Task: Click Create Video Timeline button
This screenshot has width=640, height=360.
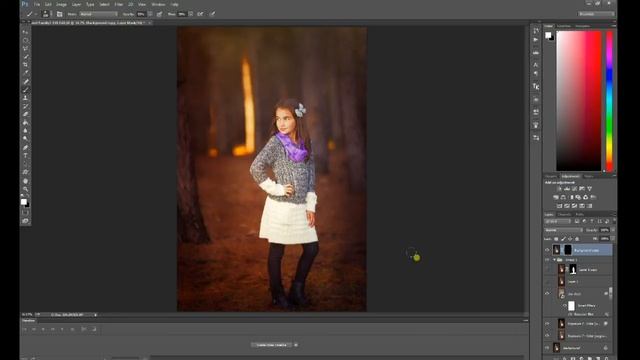Action: [271, 345]
